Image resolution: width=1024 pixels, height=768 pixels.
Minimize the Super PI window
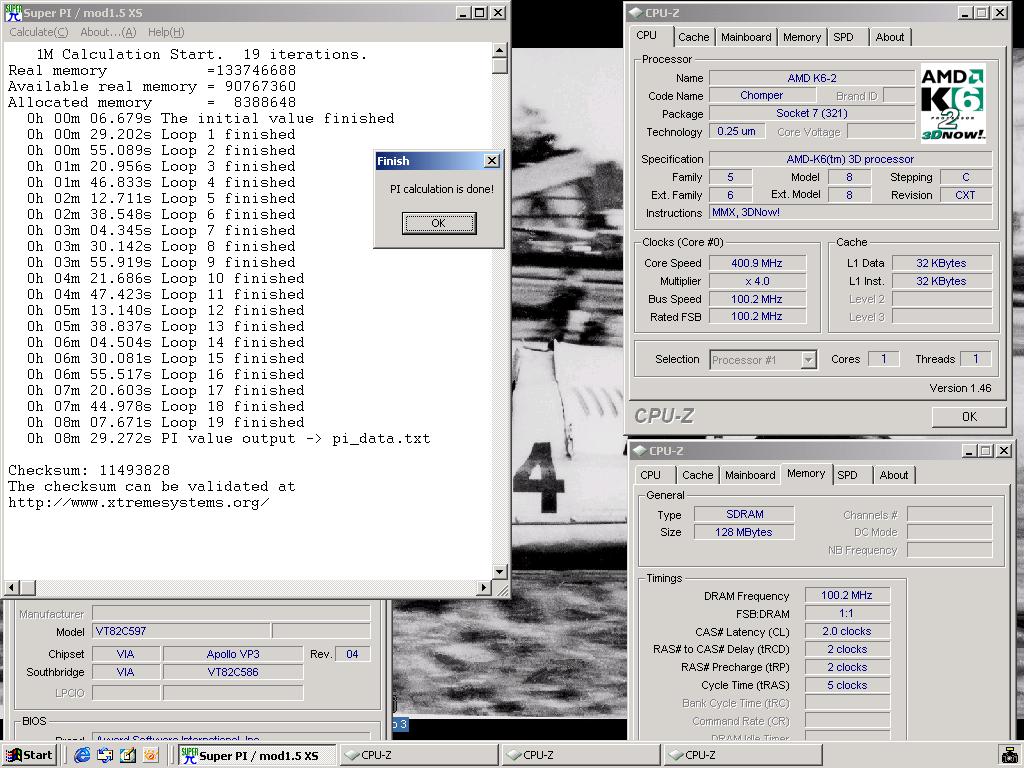point(463,12)
